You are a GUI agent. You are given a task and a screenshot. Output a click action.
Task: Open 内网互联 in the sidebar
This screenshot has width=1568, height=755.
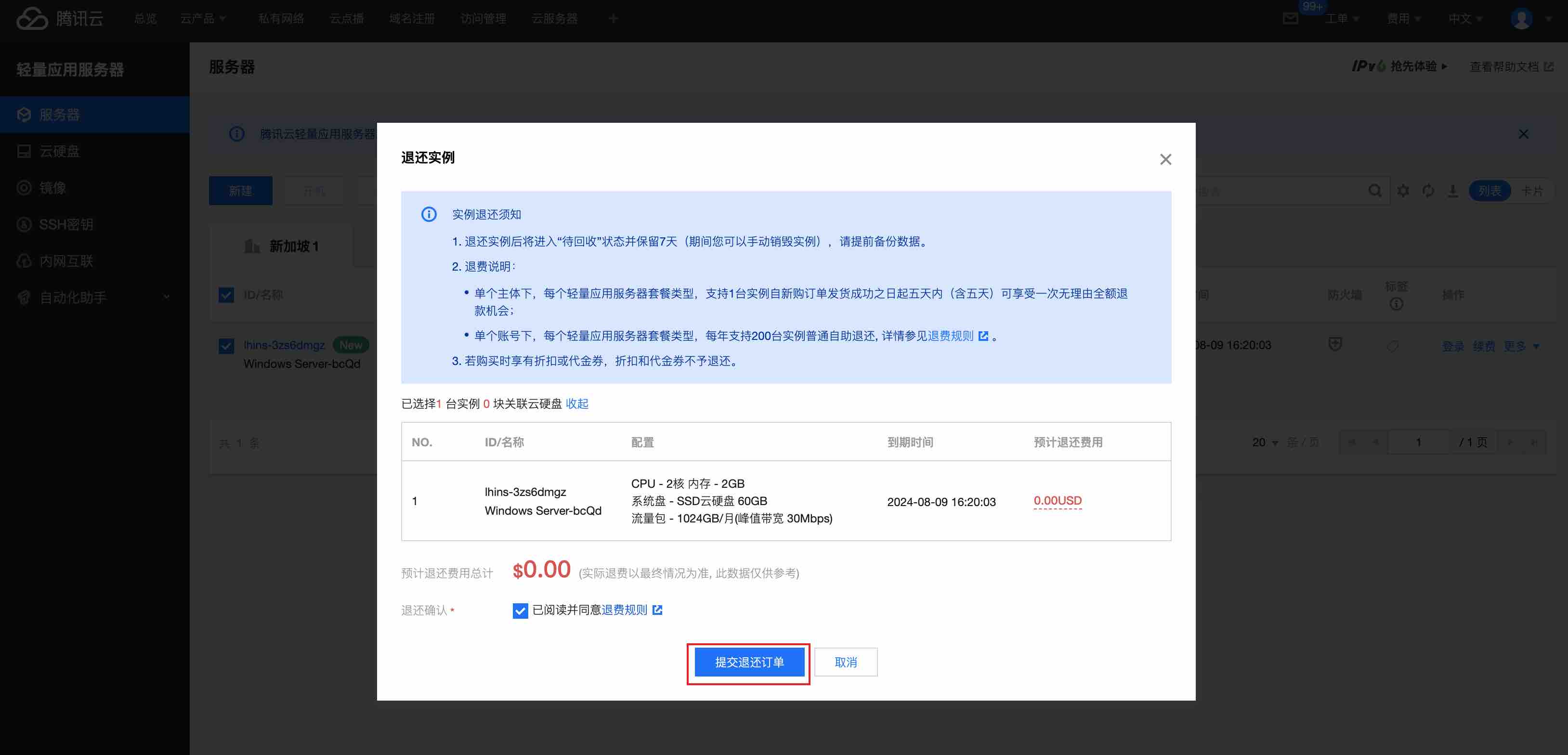coord(95,260)
